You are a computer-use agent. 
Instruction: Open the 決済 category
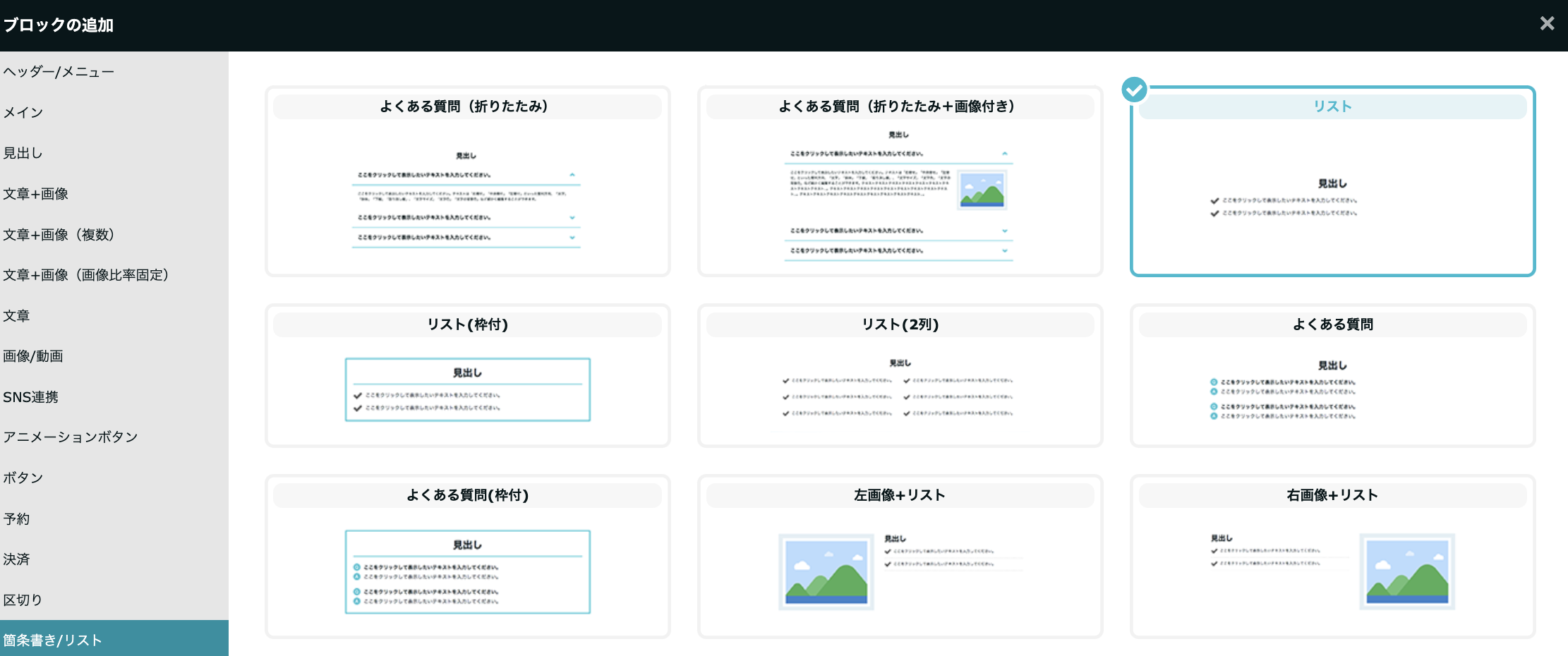click(x=114, y=559)
